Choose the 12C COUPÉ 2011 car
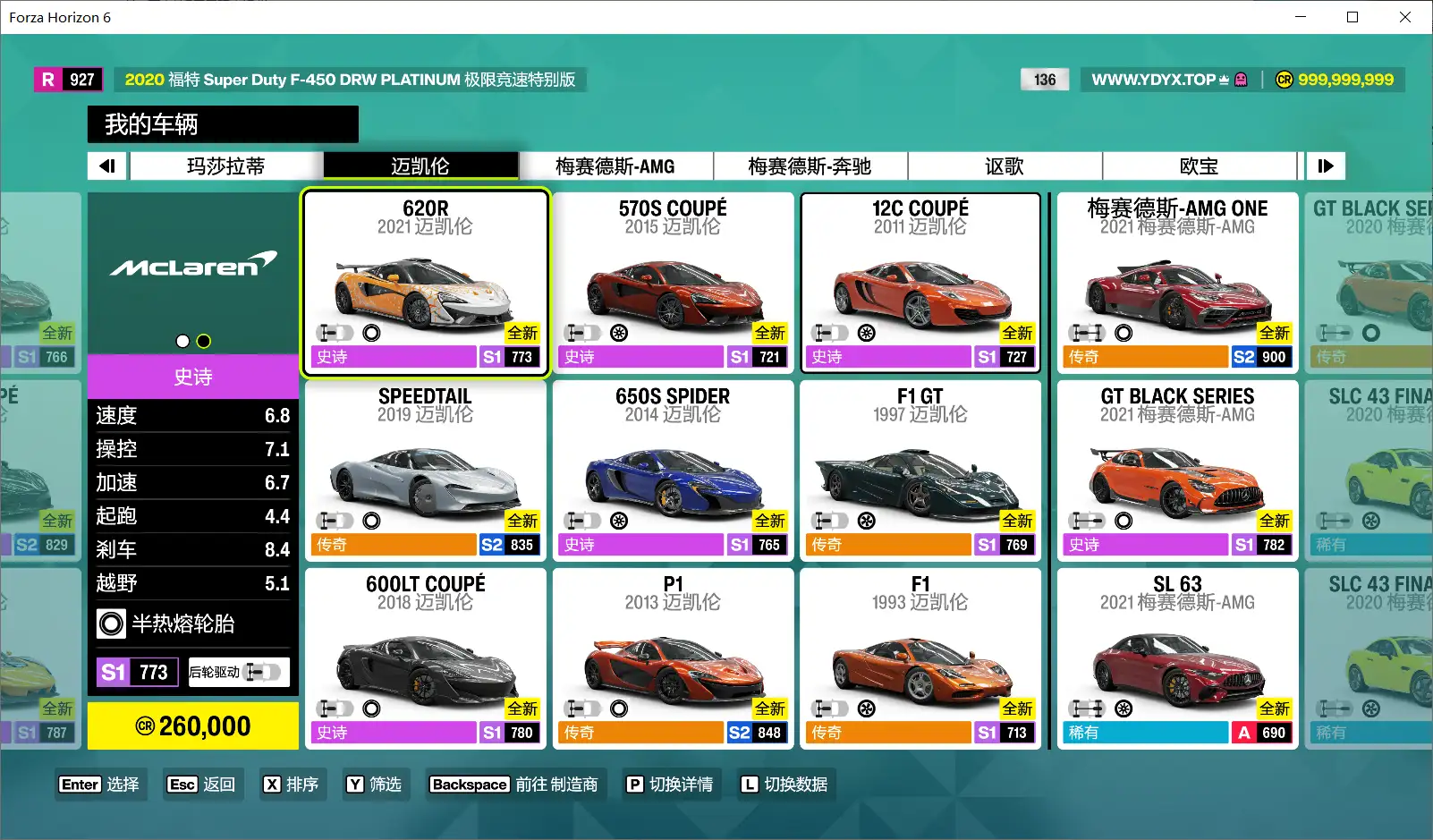Viewport: 1433px width, 840px height. click(x=920, y=282)
